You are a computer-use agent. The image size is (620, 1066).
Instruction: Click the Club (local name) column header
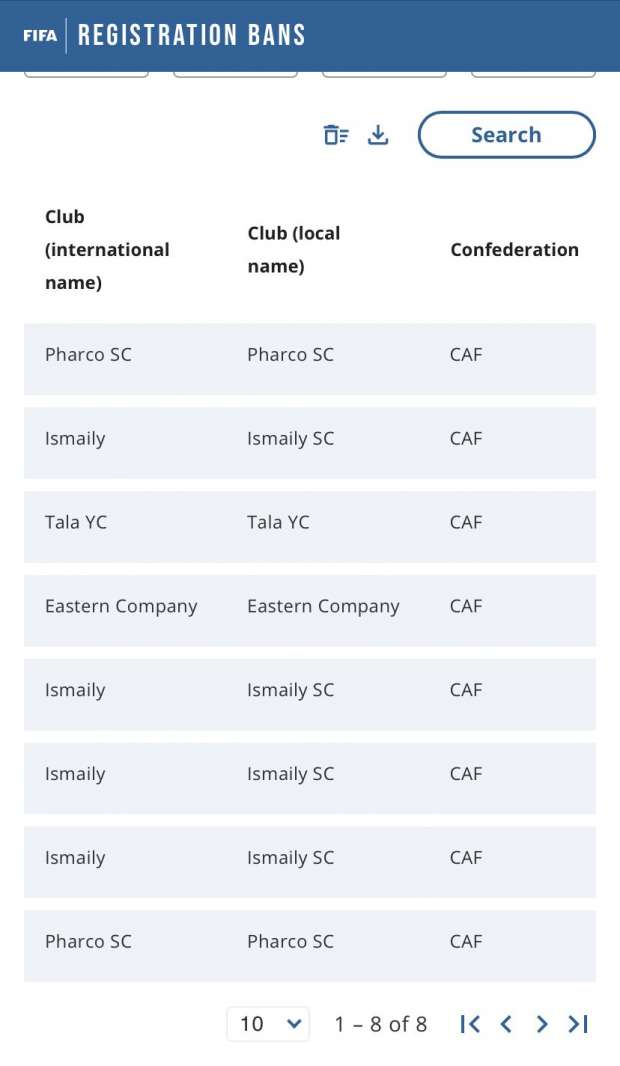[x=294, y=250]
